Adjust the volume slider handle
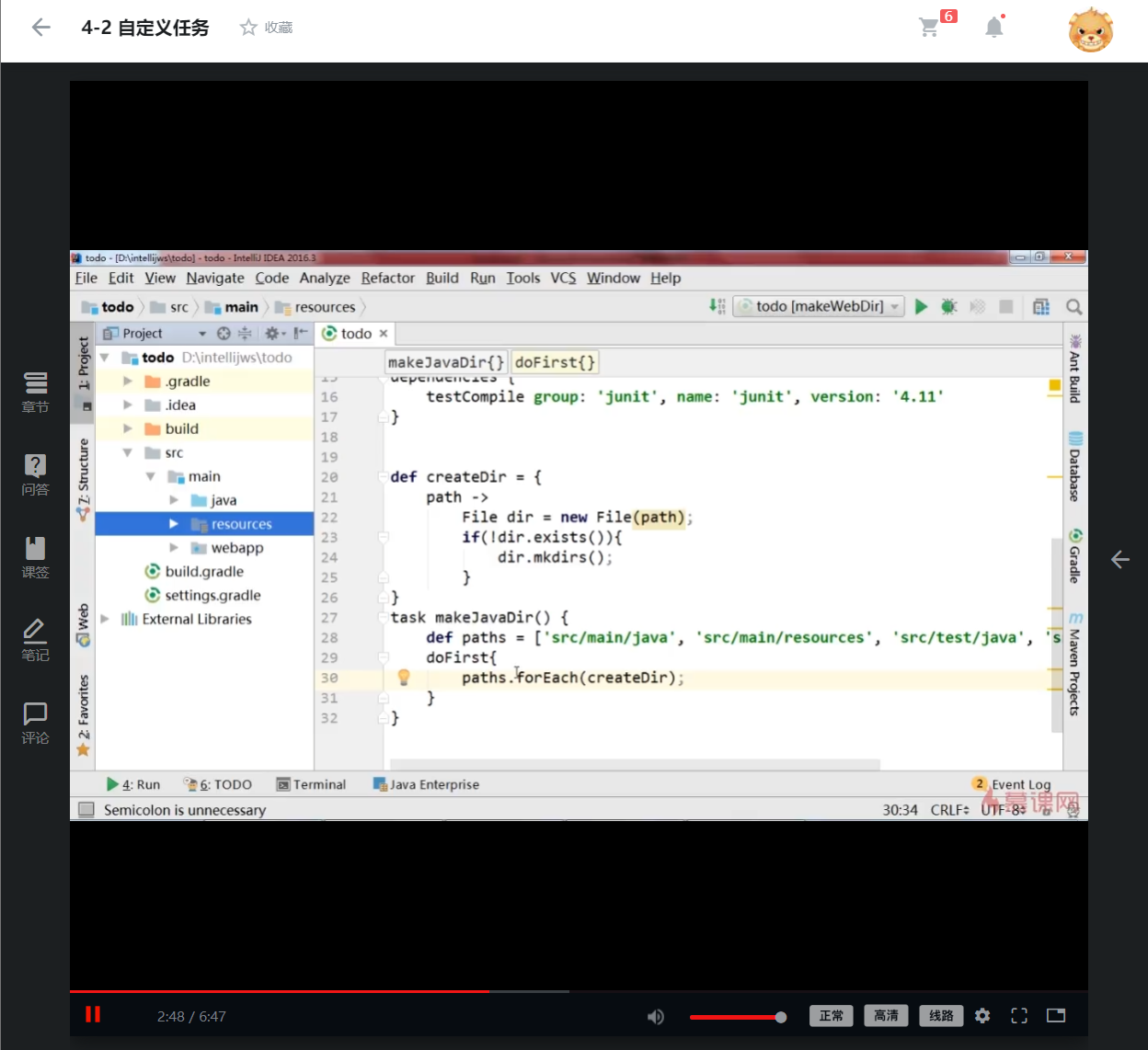 pos(781,1017)
